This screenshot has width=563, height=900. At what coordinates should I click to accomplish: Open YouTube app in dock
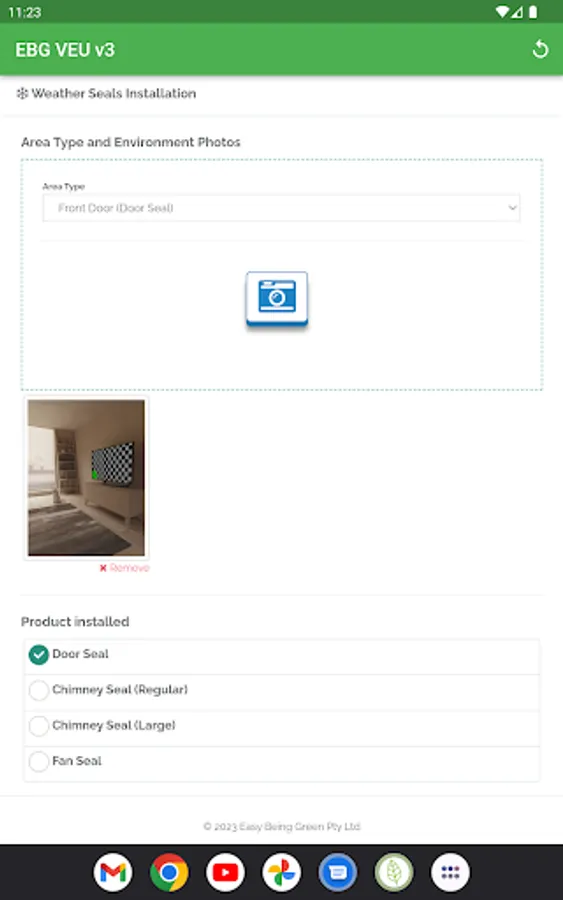coord(225,872)
